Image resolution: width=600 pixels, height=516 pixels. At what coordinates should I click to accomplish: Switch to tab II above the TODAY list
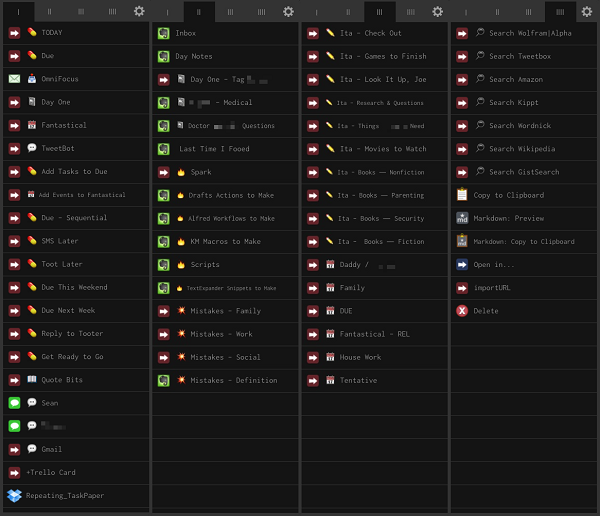coord(50,11)
